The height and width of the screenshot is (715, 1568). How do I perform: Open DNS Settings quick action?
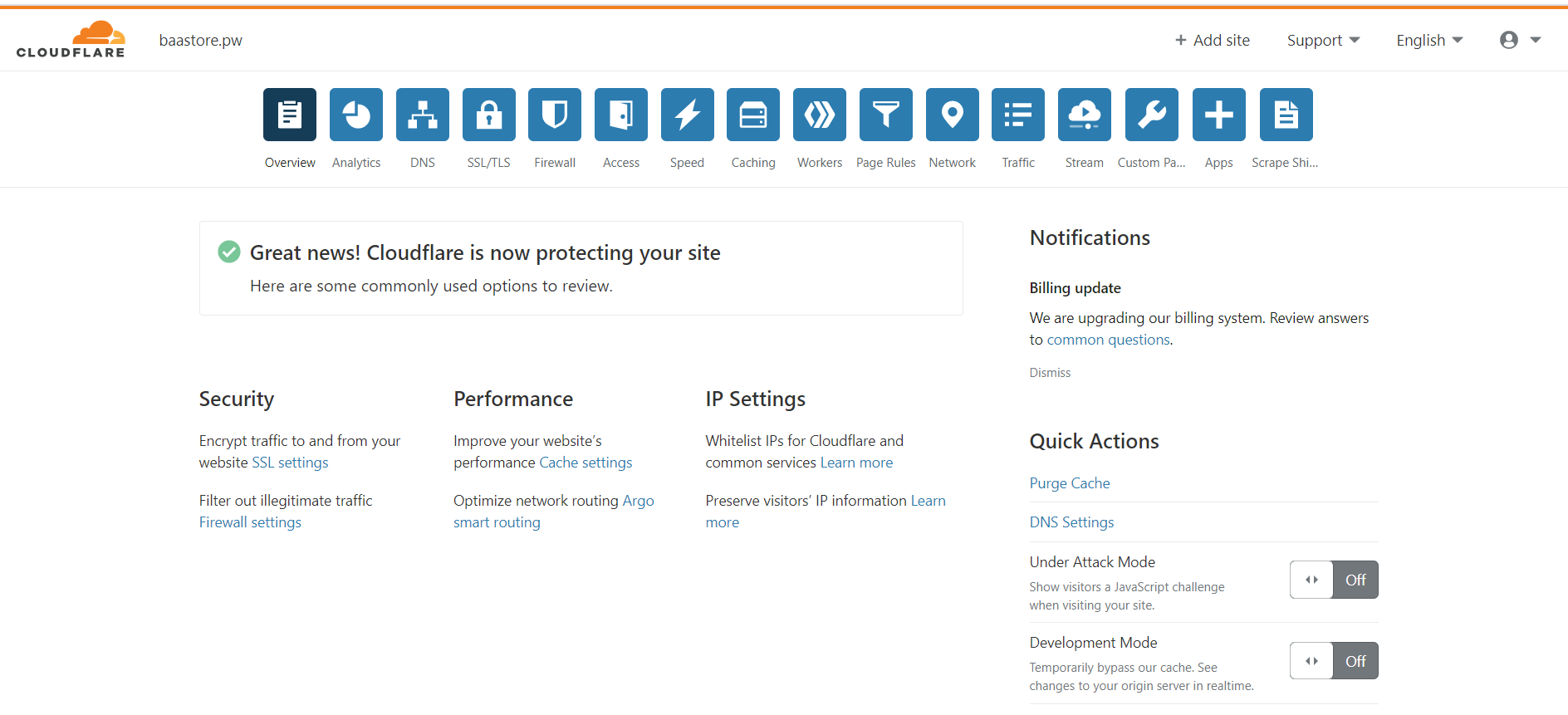coord(1071,522)
